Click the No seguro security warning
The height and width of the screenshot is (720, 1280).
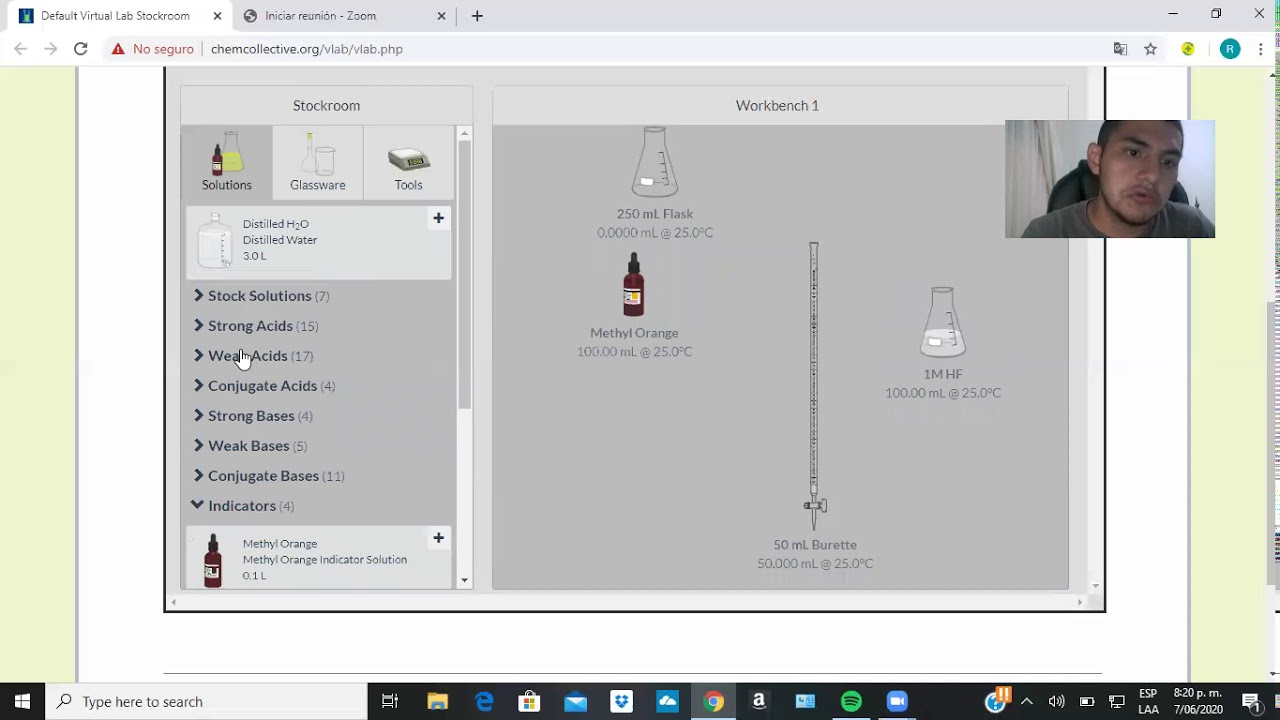[x=153, y=49]
